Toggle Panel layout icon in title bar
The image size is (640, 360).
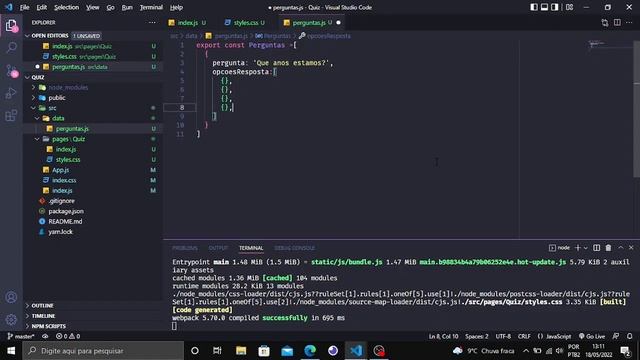544,7
